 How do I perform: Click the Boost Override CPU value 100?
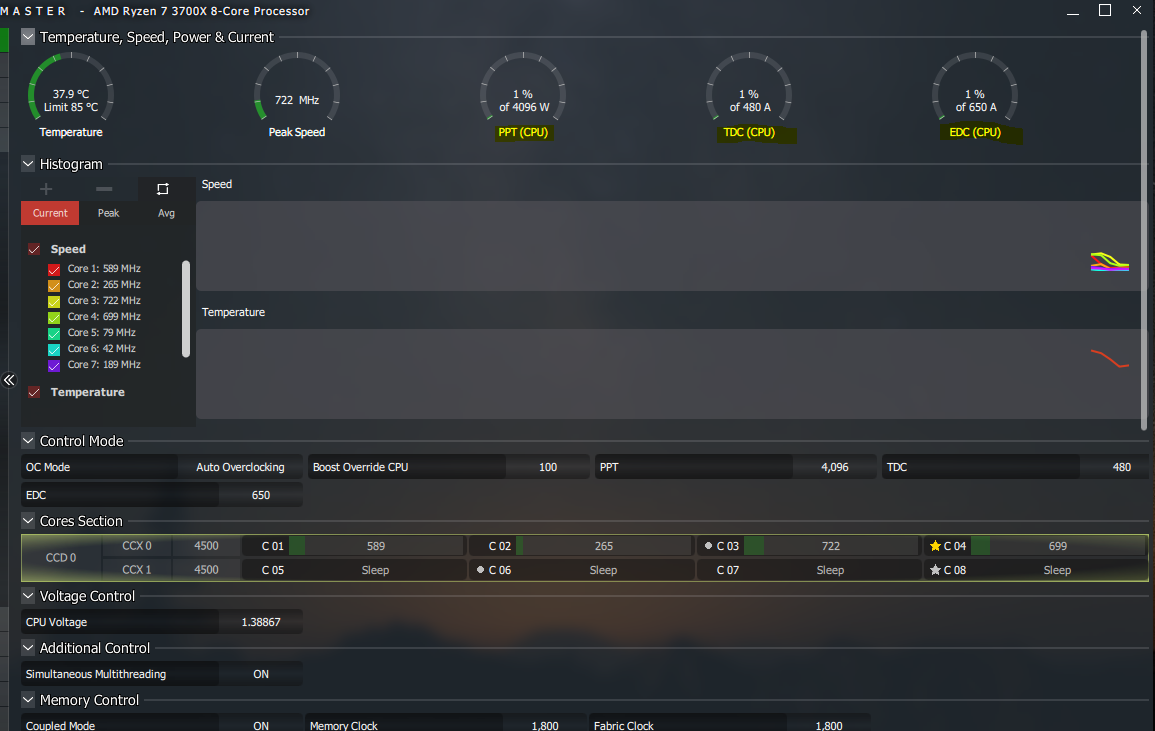pos(547,467)
